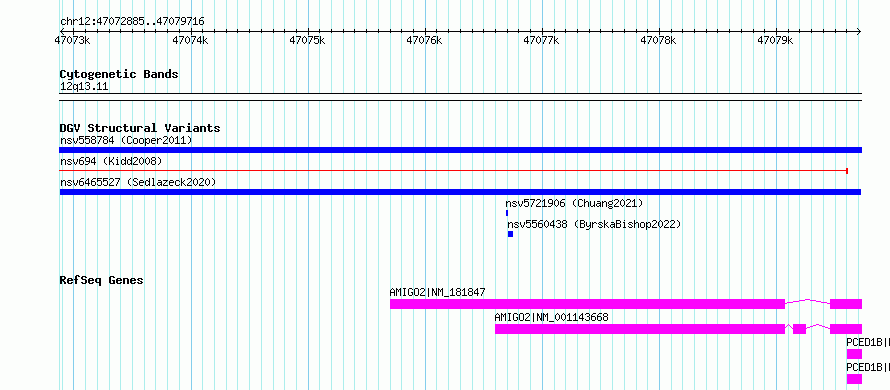Click the left arrowhead of the coordinate ruler
Image resolution: width=890 pixels, height=390 pixels.
(62, 31)
